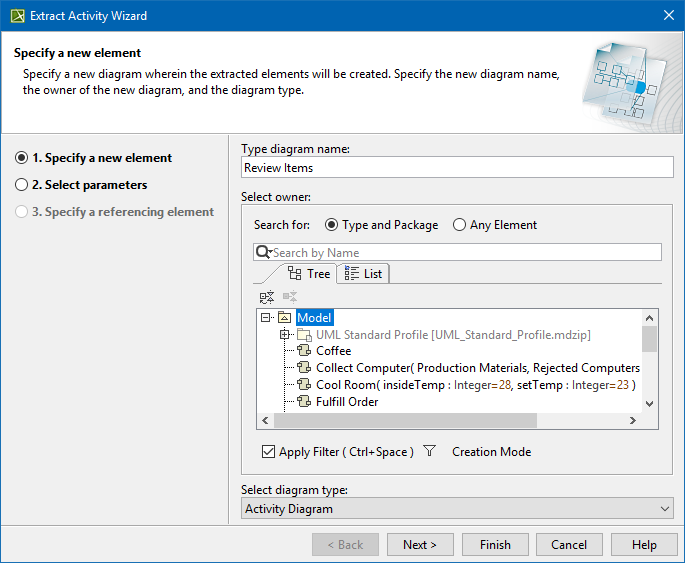The image size is (685, 563).
Task: Choose Type and Package search option
Action: click(x=332, y=225)
